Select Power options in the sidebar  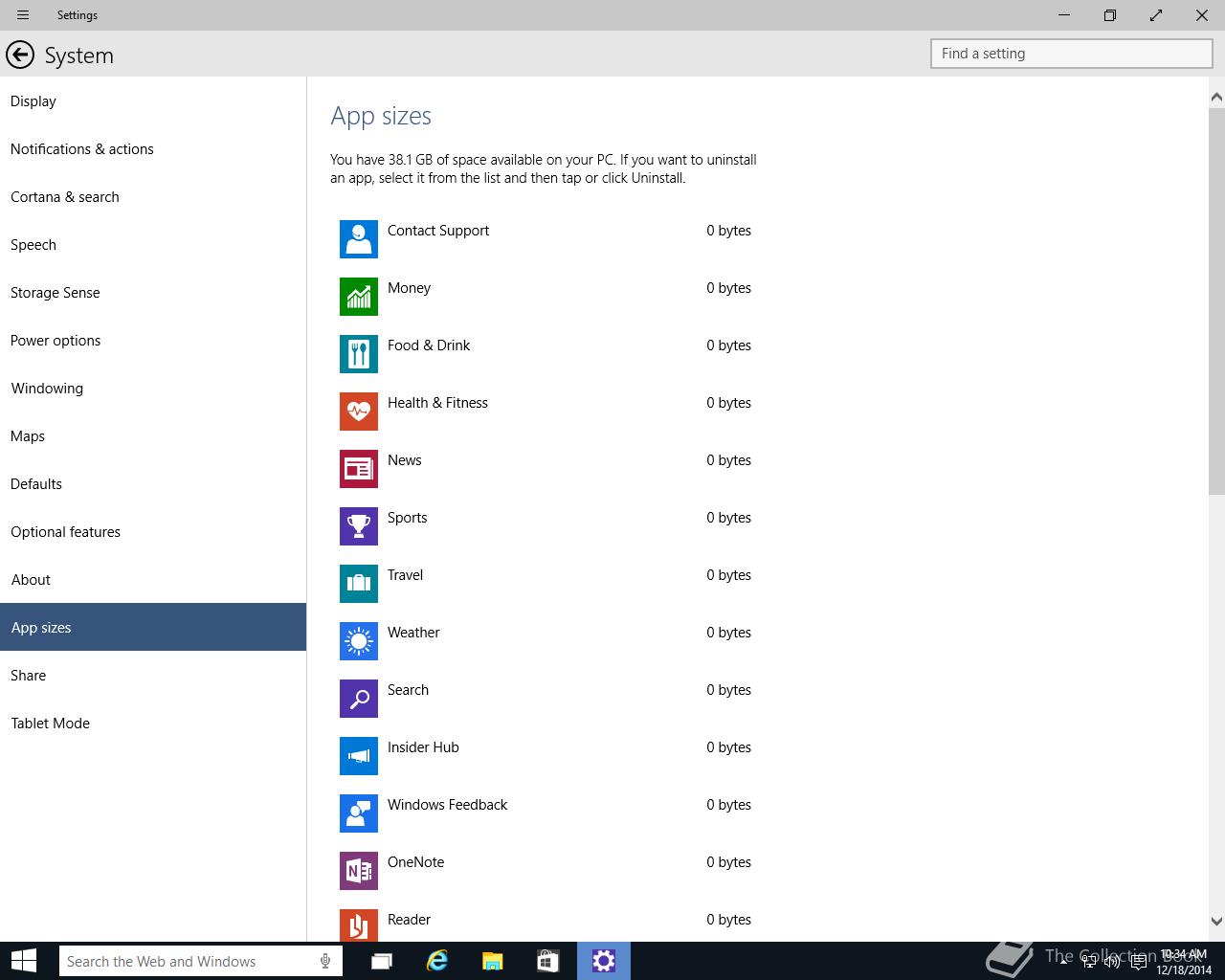[x=153, y=341]
